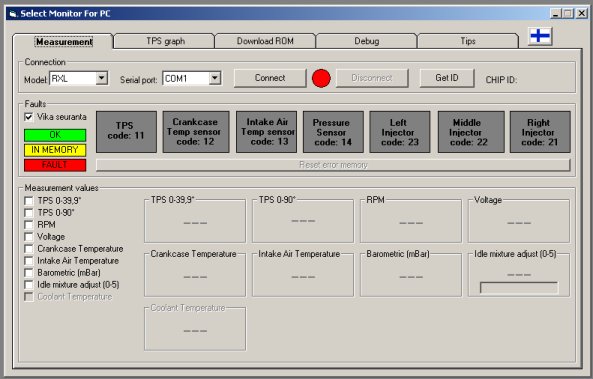This screenshot has height=379, width=593.
Task: Enable the TPS 0-90° checkbox
Action: 29,213
